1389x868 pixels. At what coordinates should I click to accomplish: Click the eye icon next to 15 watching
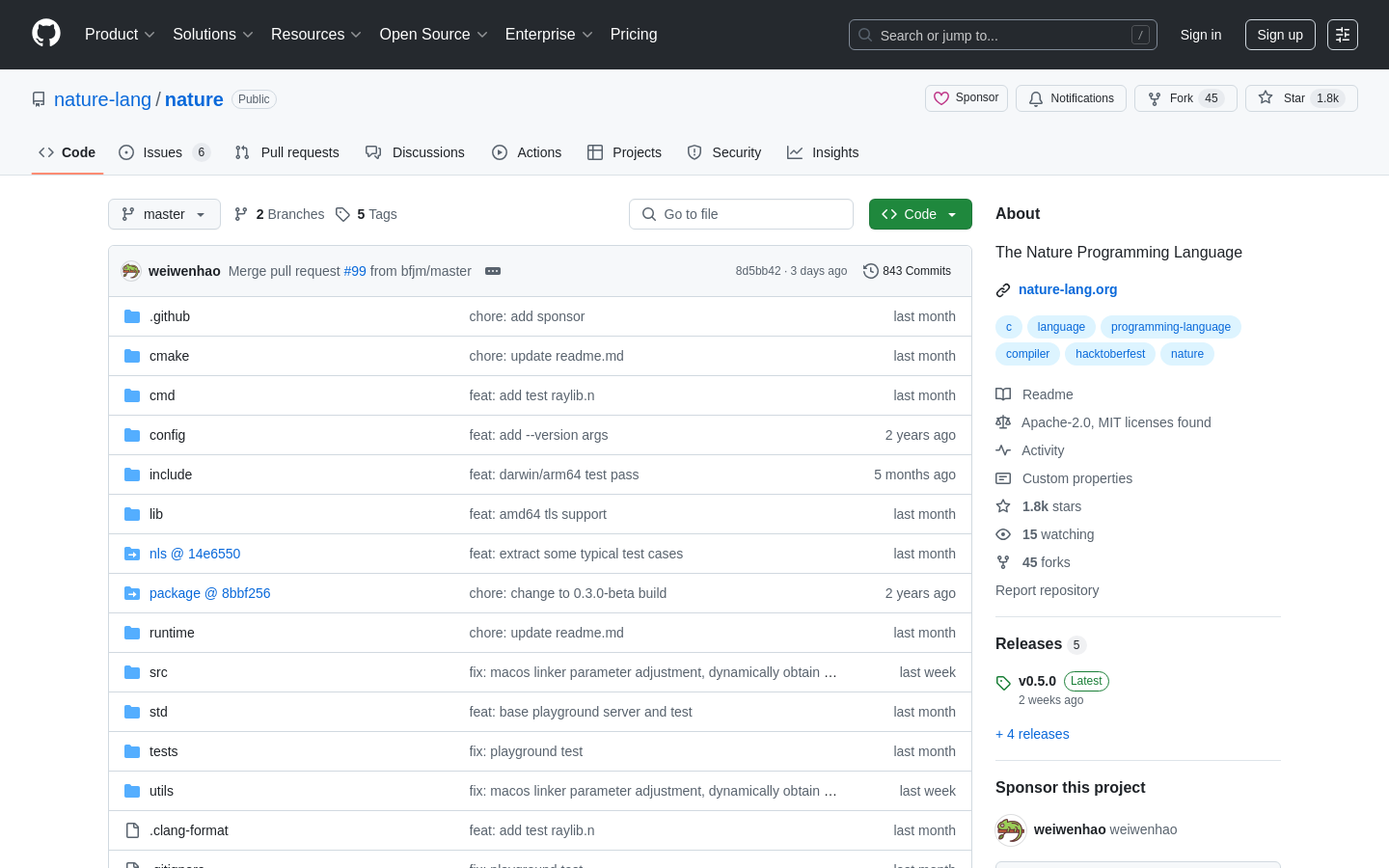[1003, 534]
